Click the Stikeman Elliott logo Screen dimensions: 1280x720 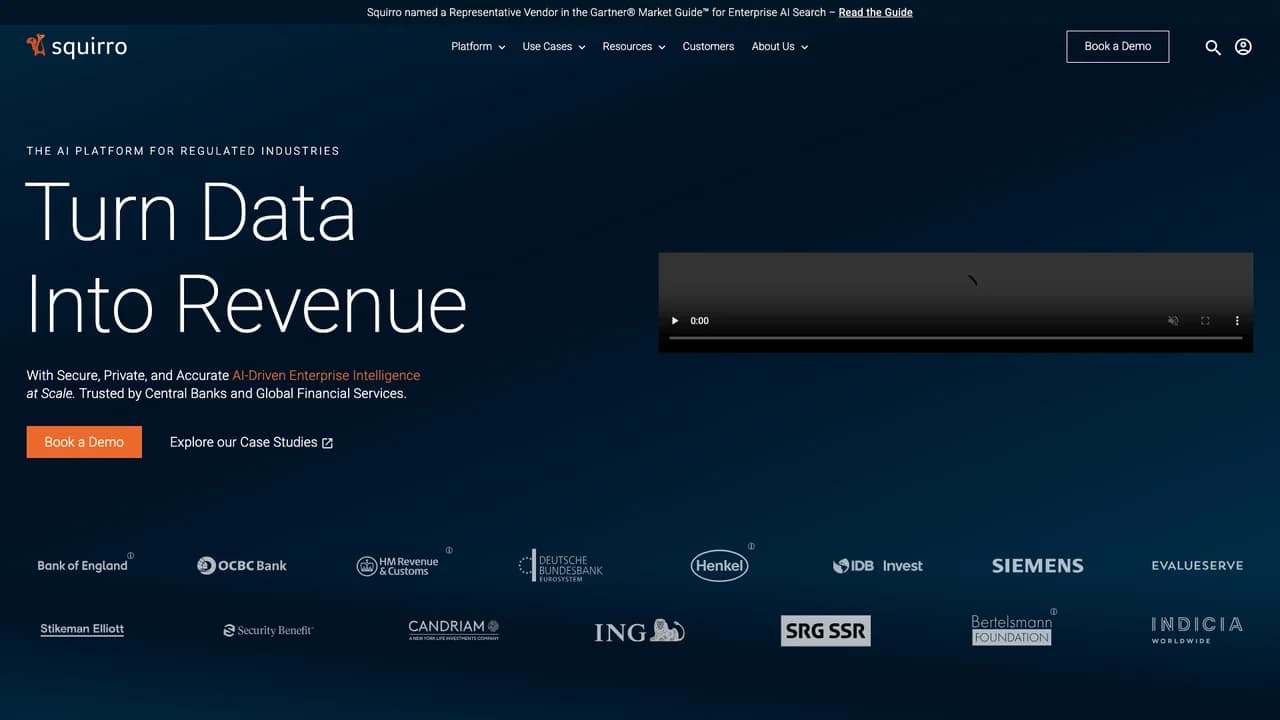coord(82,630)
